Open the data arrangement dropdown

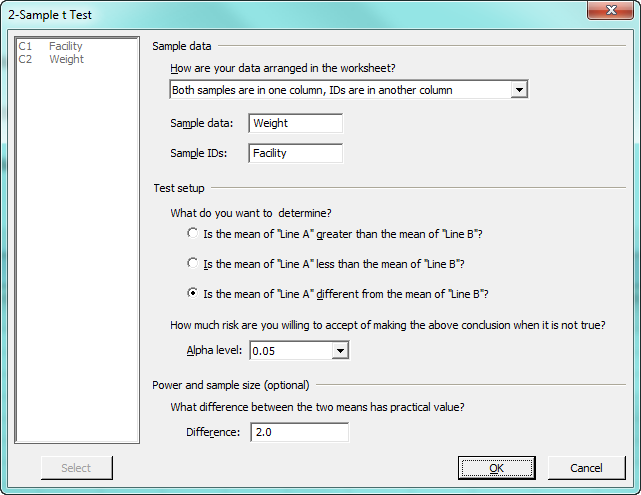click(x=518, y=90)
